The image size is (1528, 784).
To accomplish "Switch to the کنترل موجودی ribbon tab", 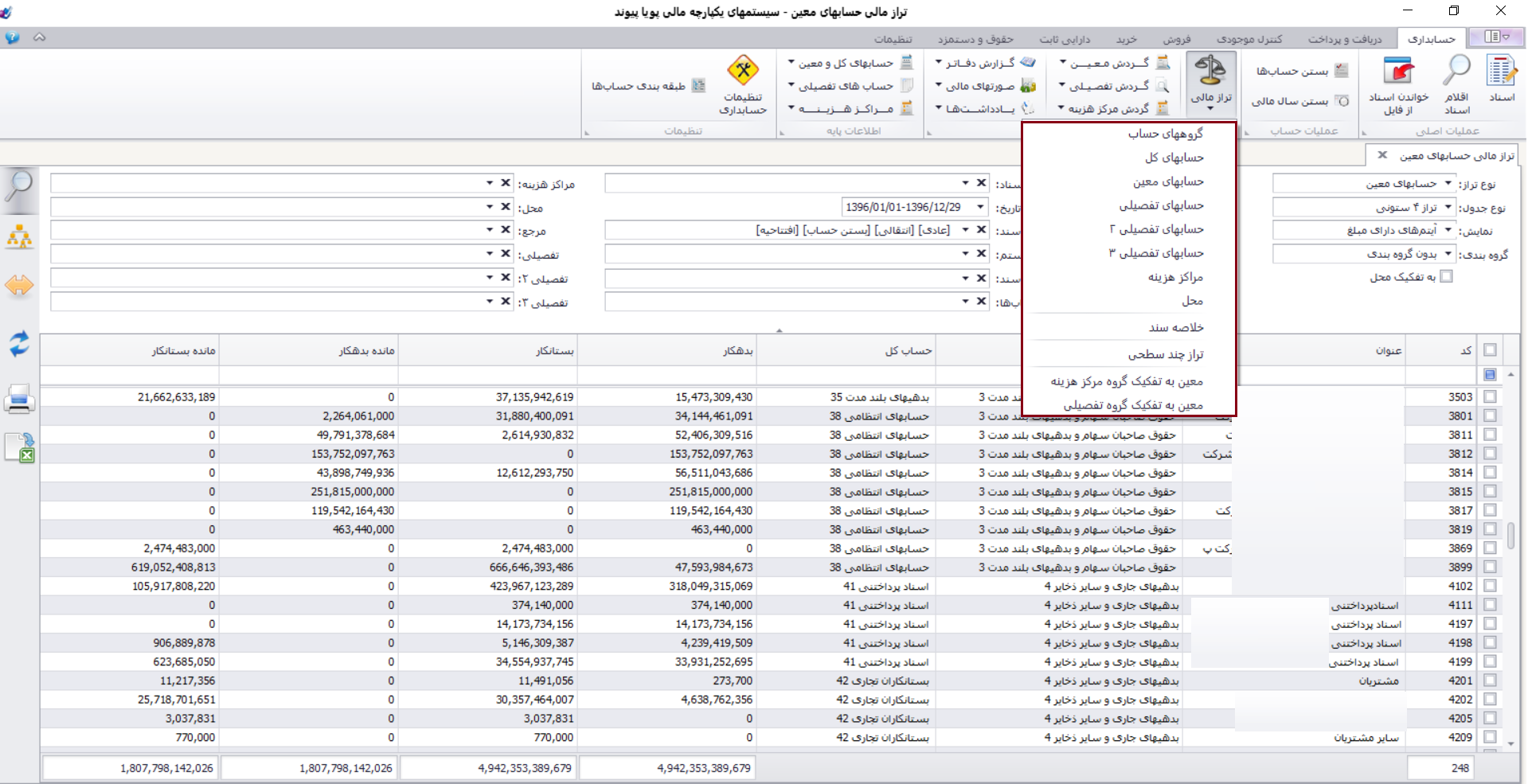I will click(x=1249, y=39).
